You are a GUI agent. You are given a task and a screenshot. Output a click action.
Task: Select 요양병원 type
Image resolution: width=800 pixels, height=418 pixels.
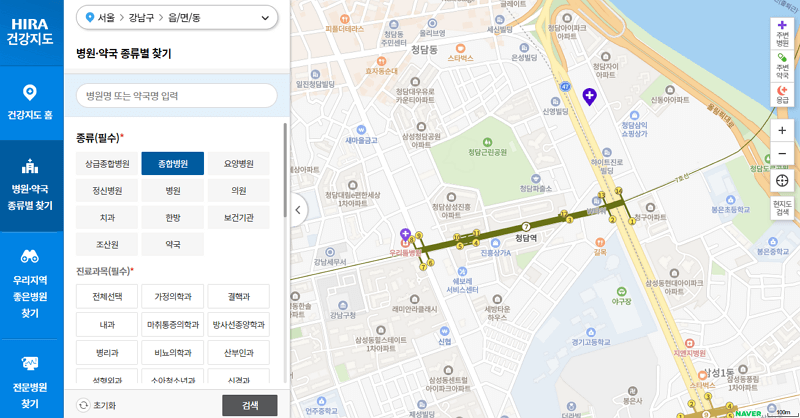(238, 164)
